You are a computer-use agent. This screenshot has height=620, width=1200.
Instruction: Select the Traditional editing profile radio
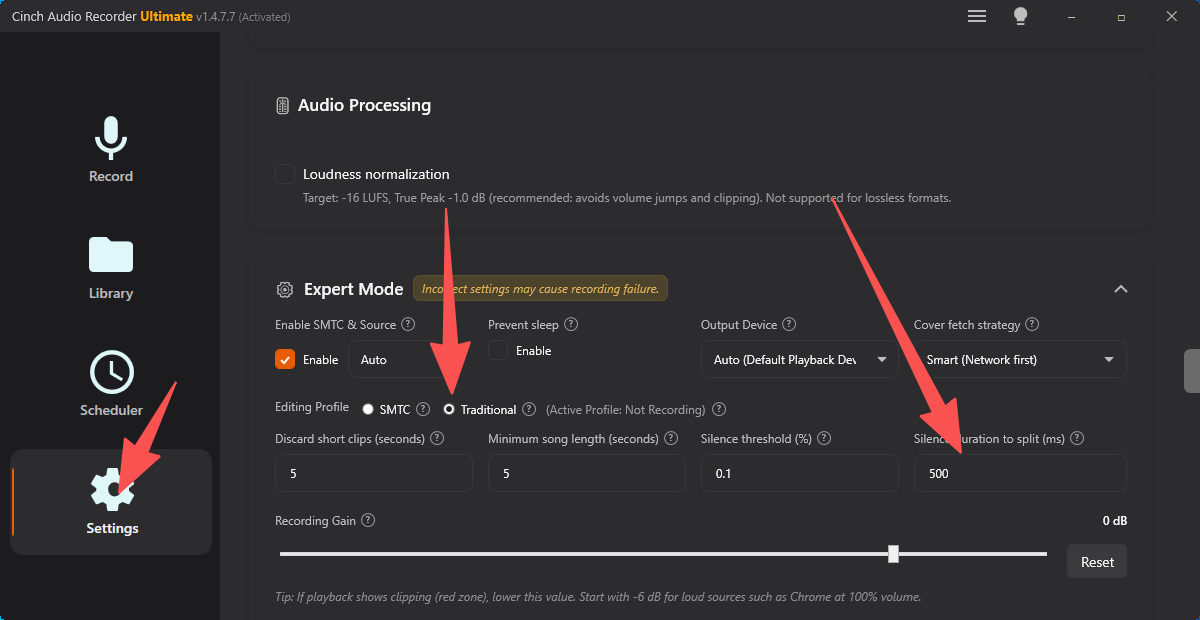[449, 410]
